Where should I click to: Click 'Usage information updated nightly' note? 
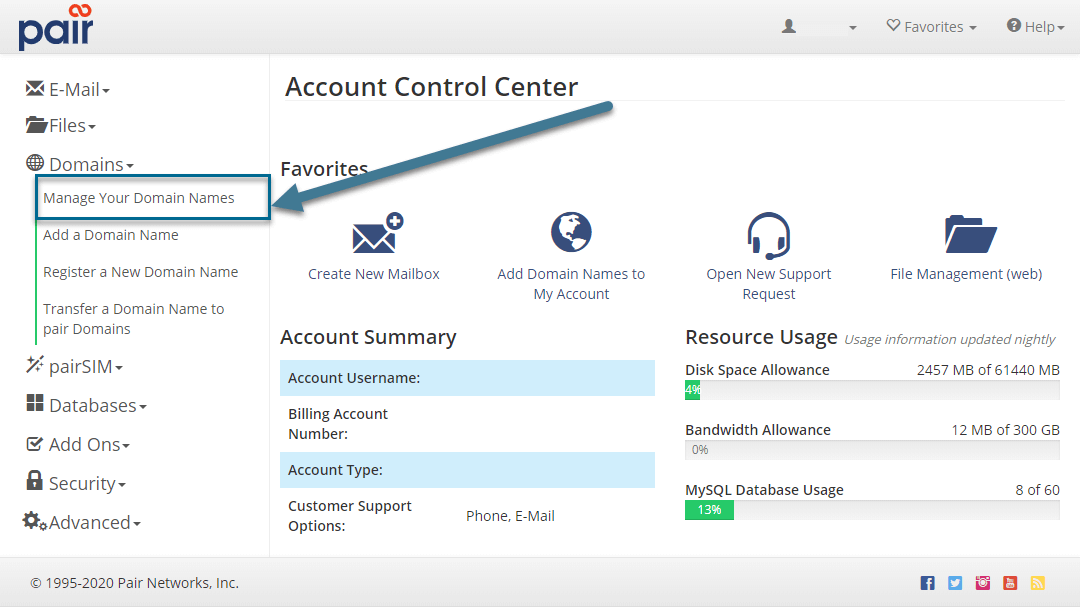point(950,339)
